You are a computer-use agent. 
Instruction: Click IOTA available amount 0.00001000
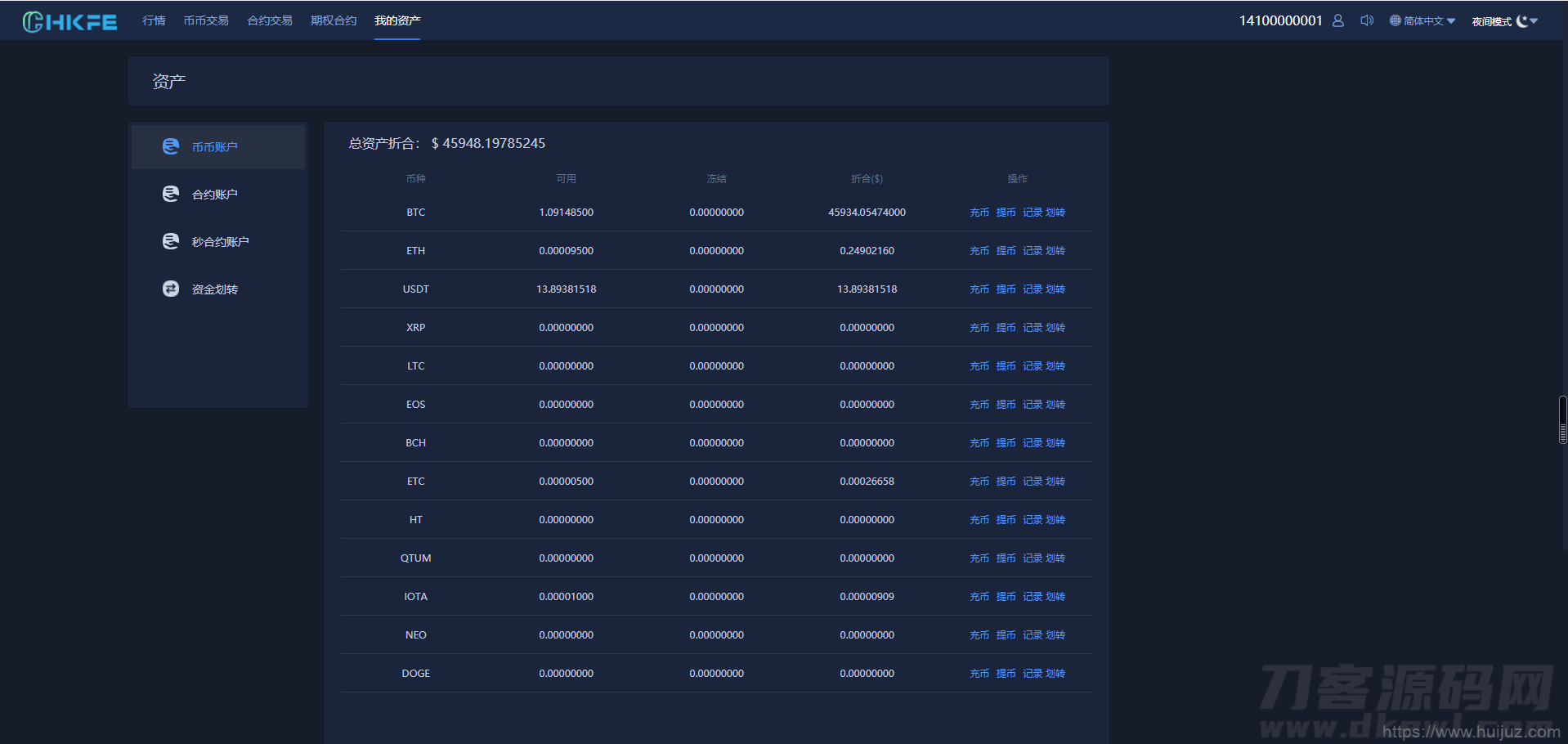pyautogui.click(x=566, y=597)
